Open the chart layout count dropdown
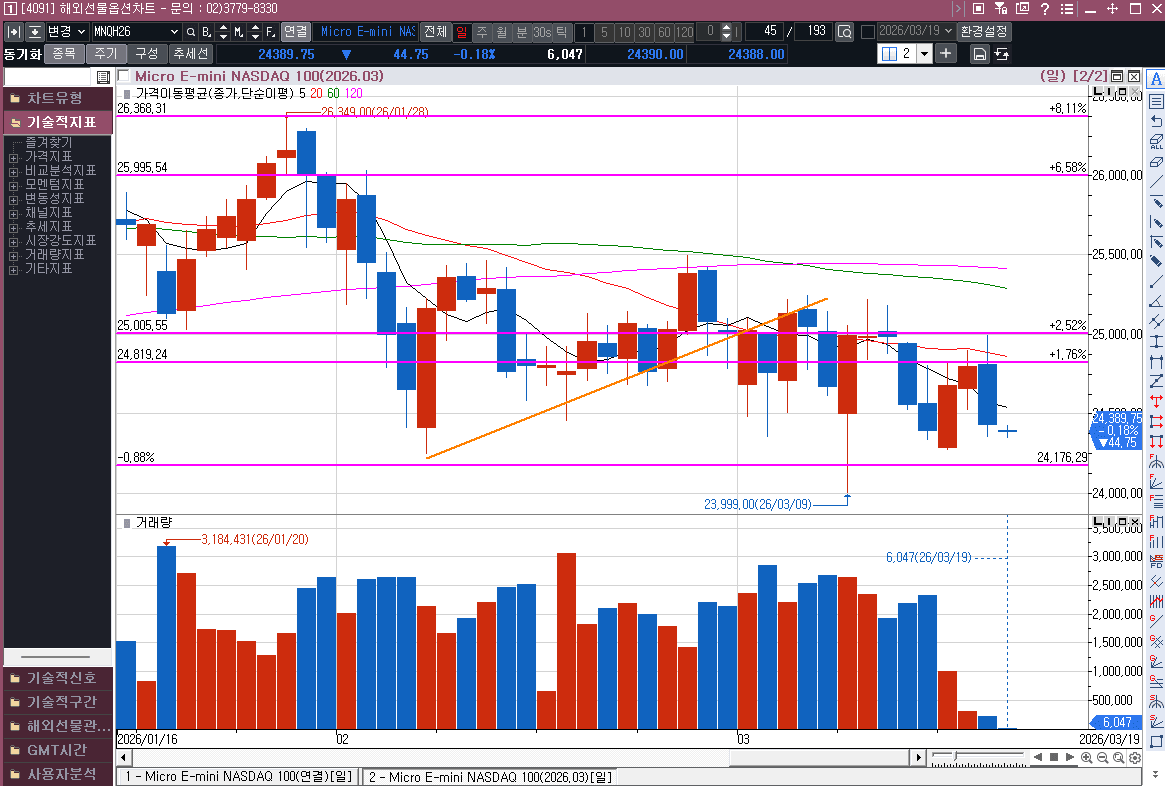This screenshot has height=786, width=1165. tap(923, 54)
